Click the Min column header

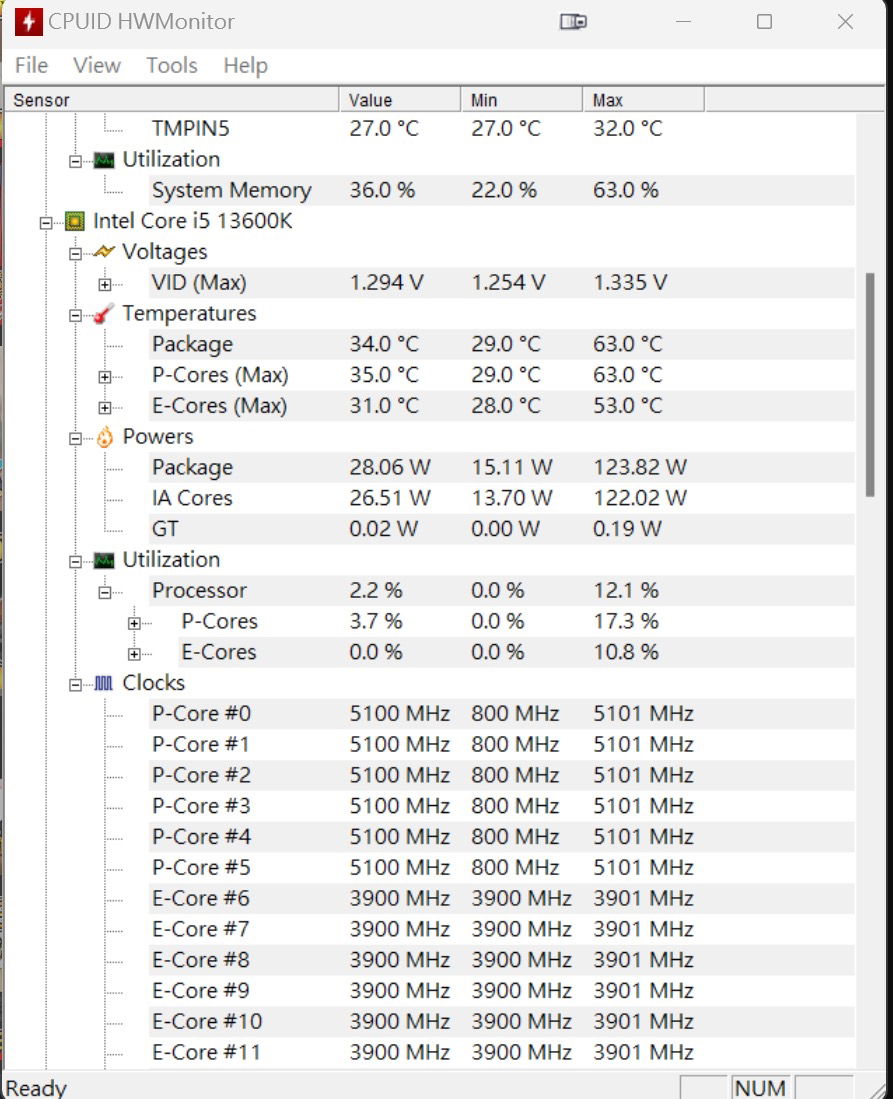point(522,100)
